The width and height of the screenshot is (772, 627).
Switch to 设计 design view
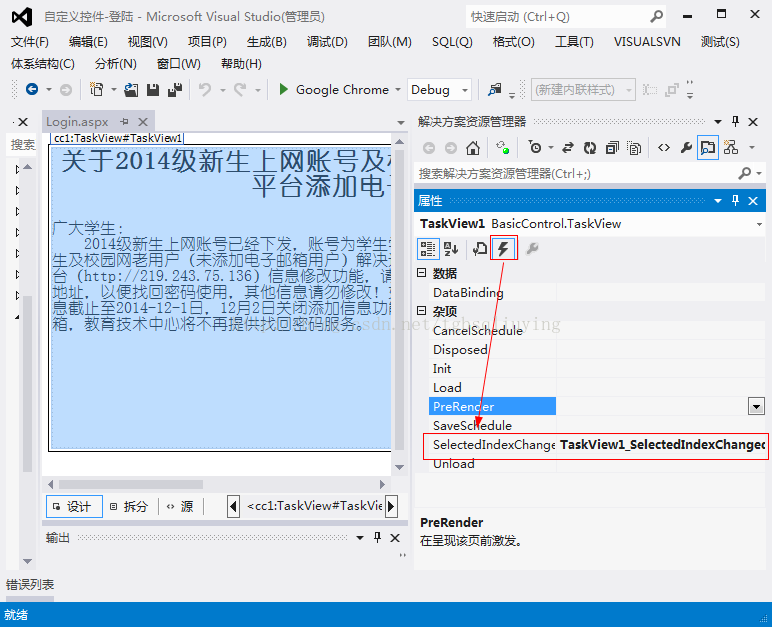(74, 506)
